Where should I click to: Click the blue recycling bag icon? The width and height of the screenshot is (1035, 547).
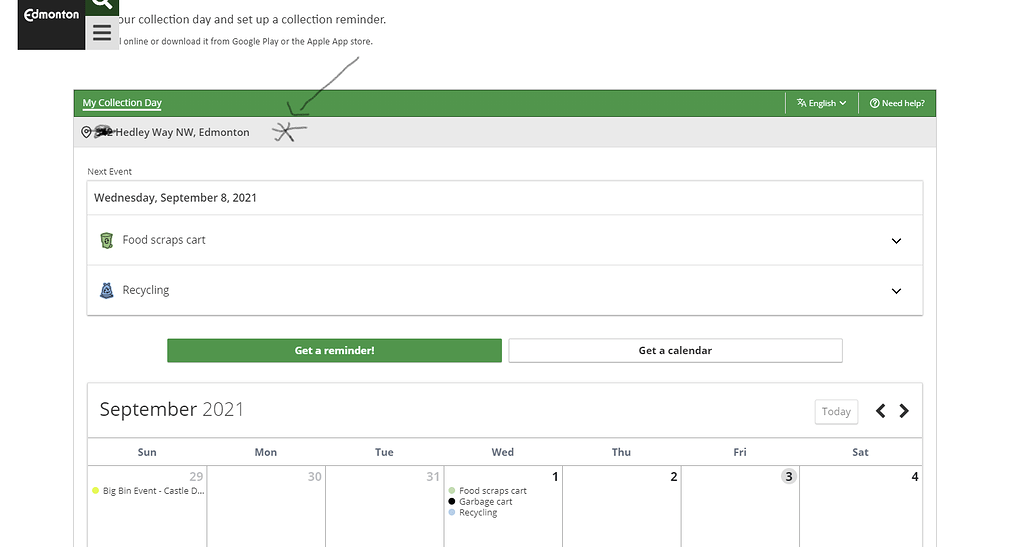click(106, 290)
